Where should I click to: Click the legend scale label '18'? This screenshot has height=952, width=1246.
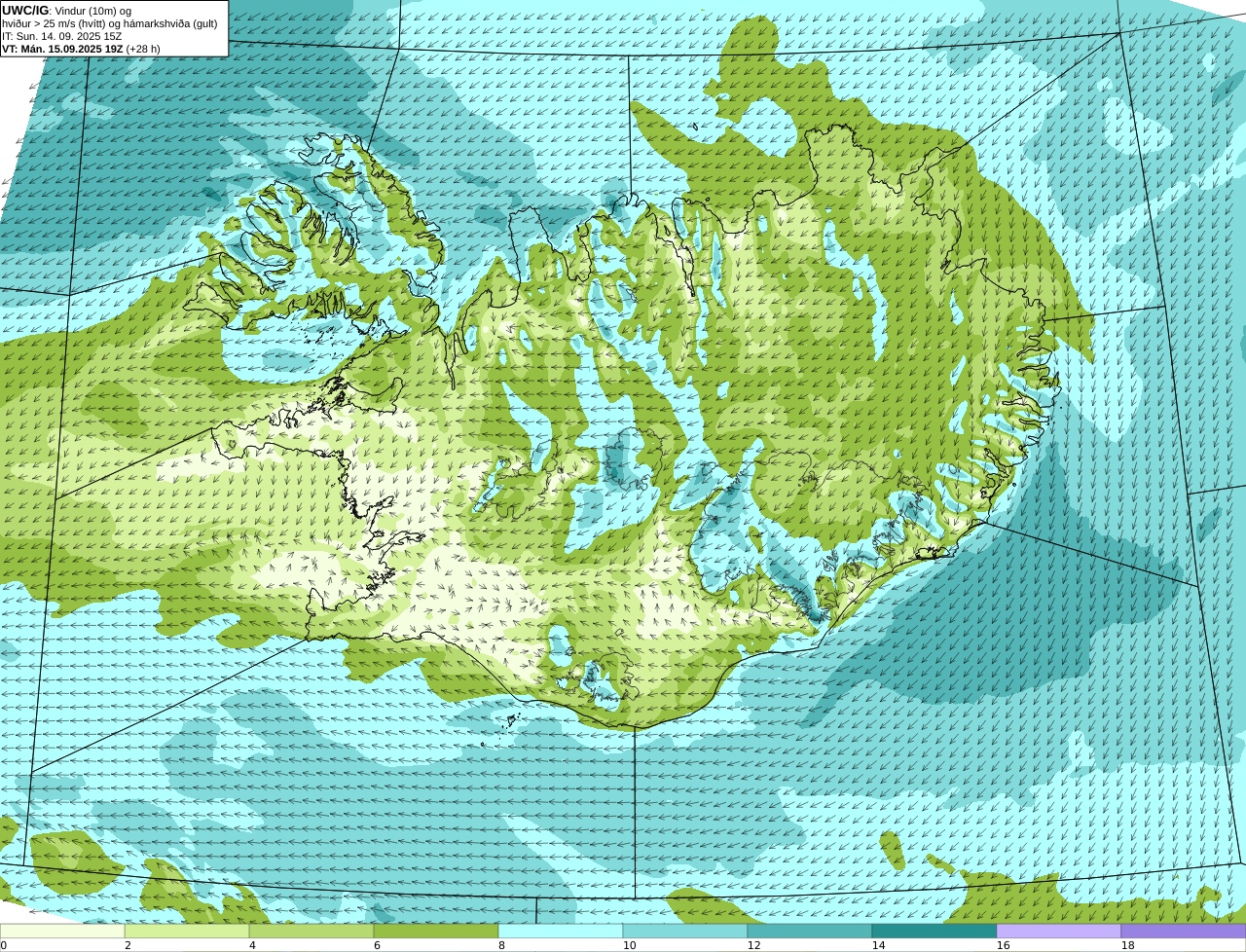pyautogui.click(x=1127, y=945)
